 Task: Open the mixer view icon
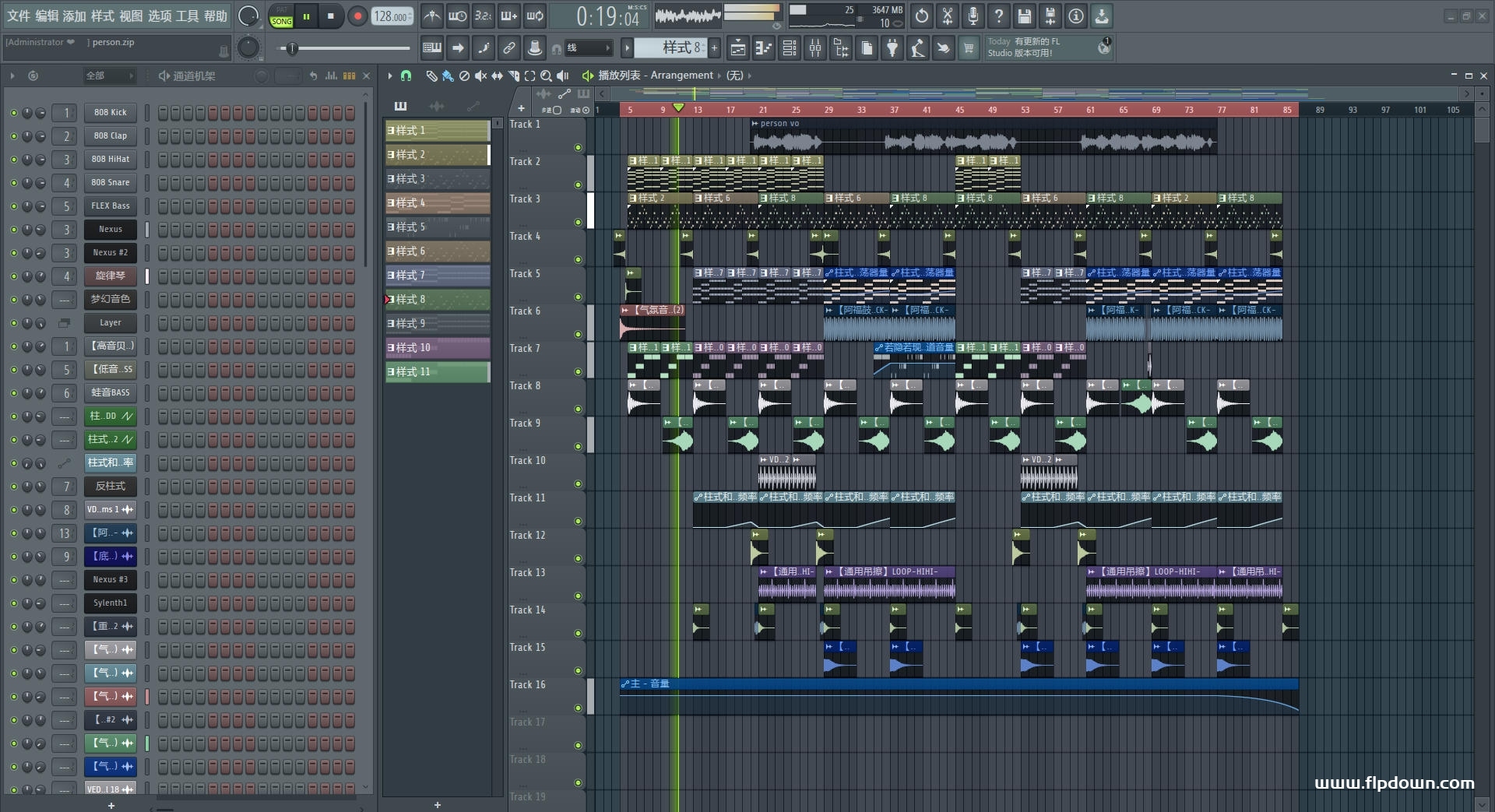click(815, 48)
